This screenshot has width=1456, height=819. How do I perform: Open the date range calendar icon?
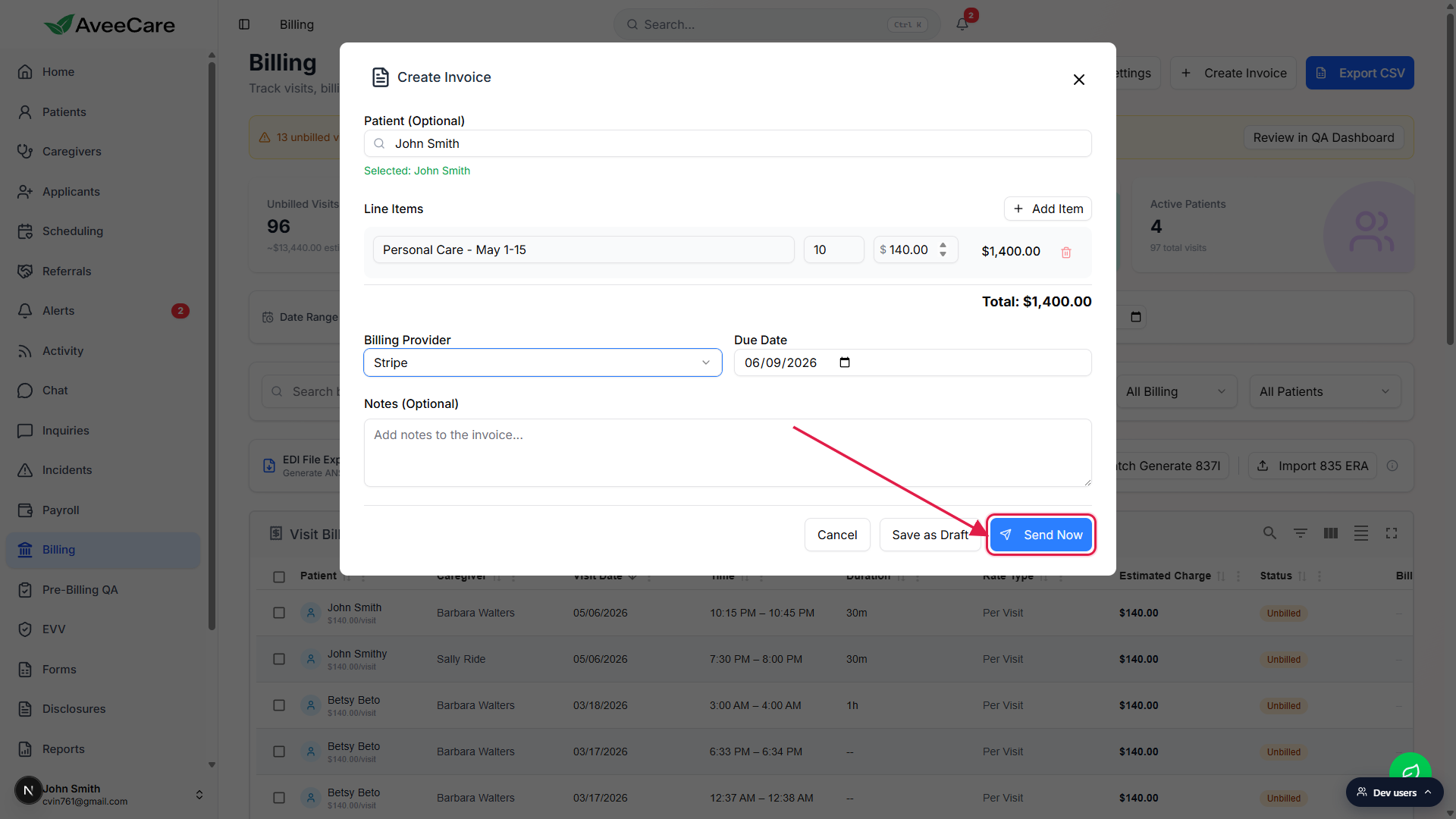(1135, 317)
